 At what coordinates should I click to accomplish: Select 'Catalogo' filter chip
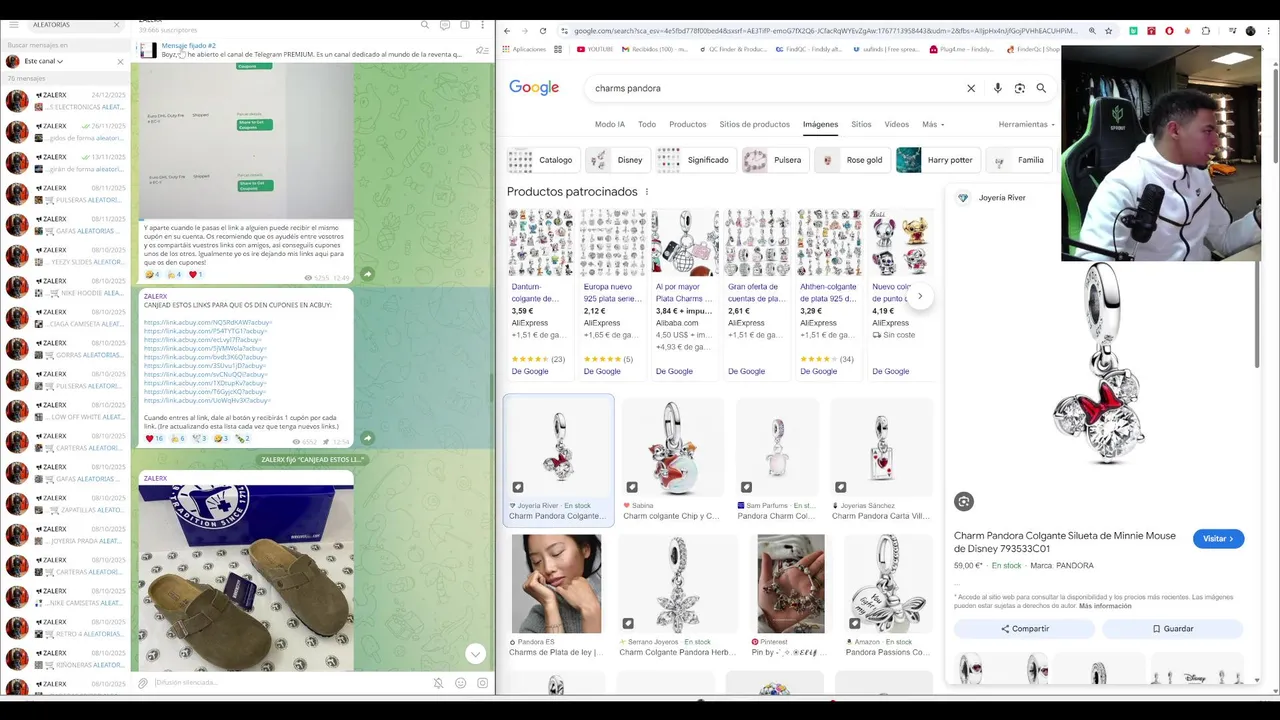(542, 160)
